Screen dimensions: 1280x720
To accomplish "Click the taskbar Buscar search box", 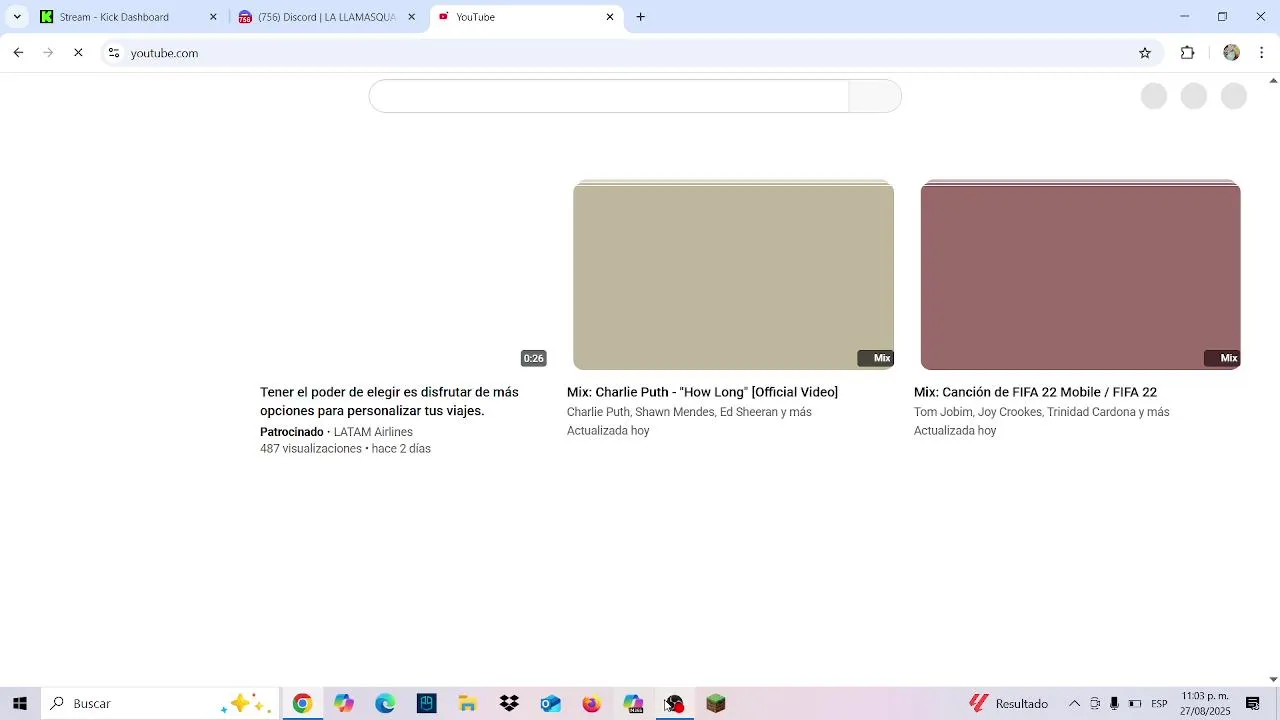I will pos(161,704).
